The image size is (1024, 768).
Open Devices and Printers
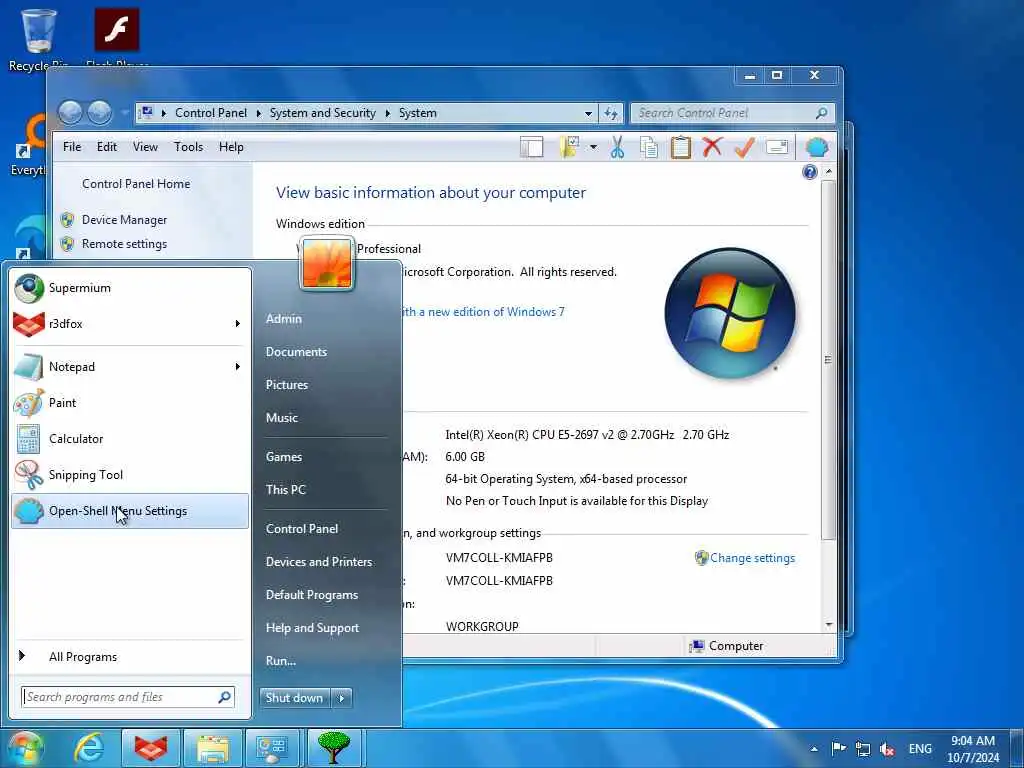click(319, 562)
